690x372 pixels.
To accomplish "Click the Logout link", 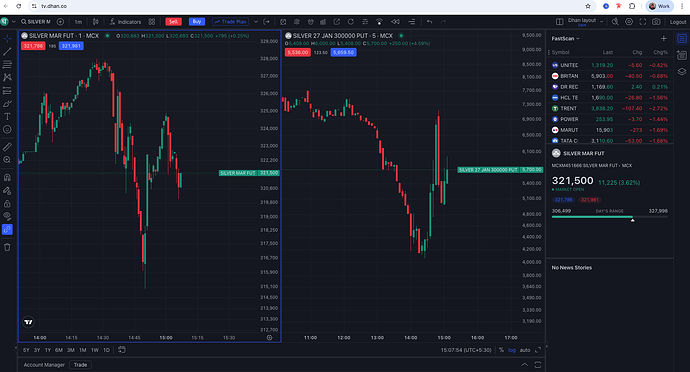I will 678,22.
